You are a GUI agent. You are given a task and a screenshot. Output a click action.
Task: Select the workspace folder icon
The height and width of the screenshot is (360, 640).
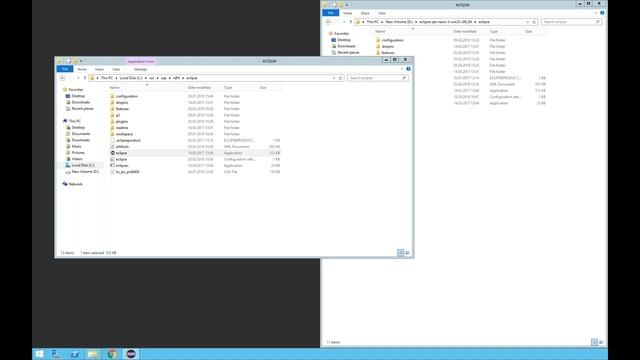pyautogui.click(x=112, y=134)
